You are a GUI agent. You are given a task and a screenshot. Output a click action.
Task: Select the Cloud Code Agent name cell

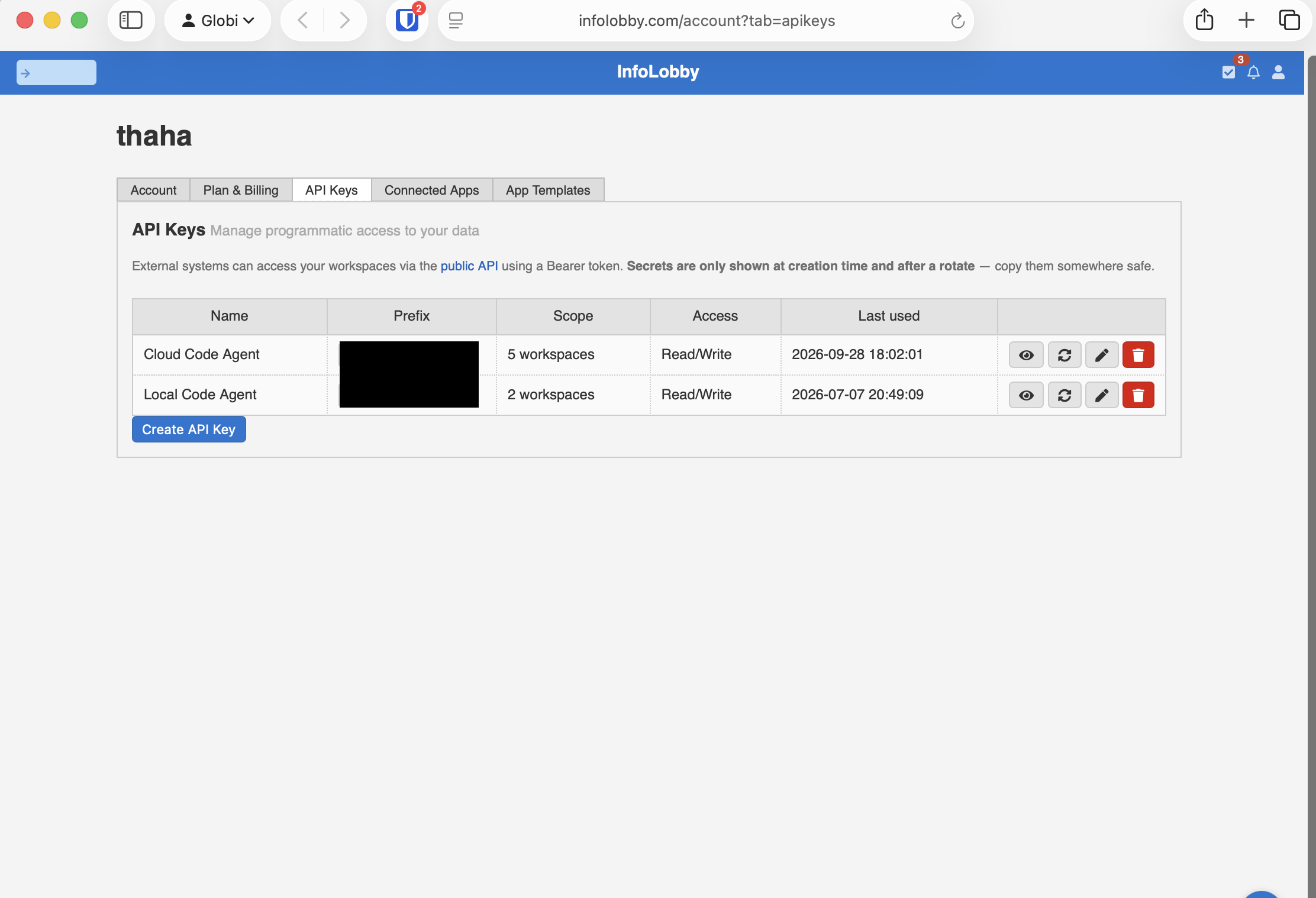coord(230,354)
